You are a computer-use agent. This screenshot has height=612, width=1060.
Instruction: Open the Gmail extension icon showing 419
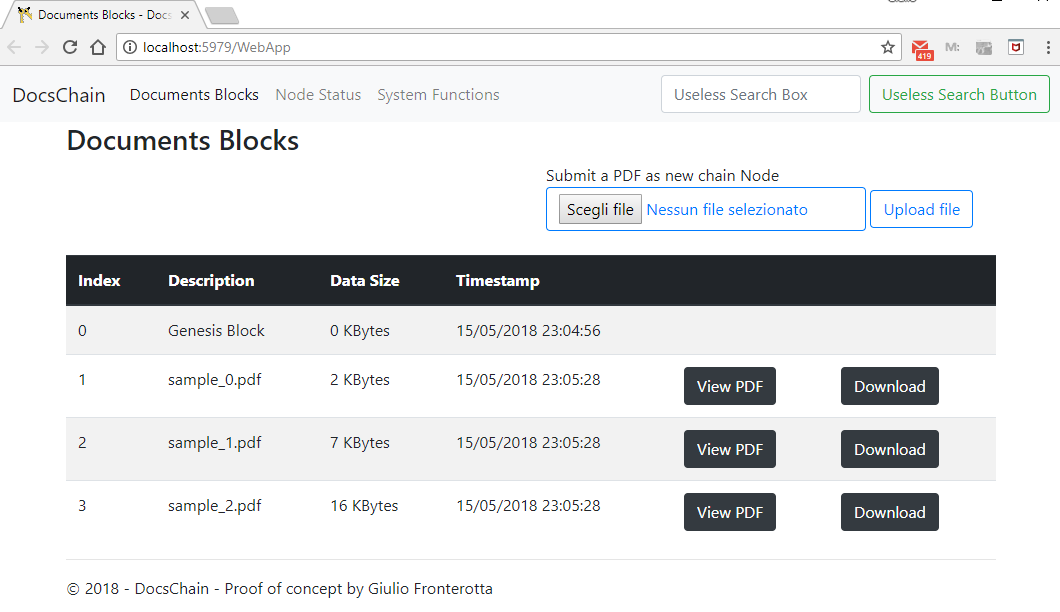click(922, 48)
